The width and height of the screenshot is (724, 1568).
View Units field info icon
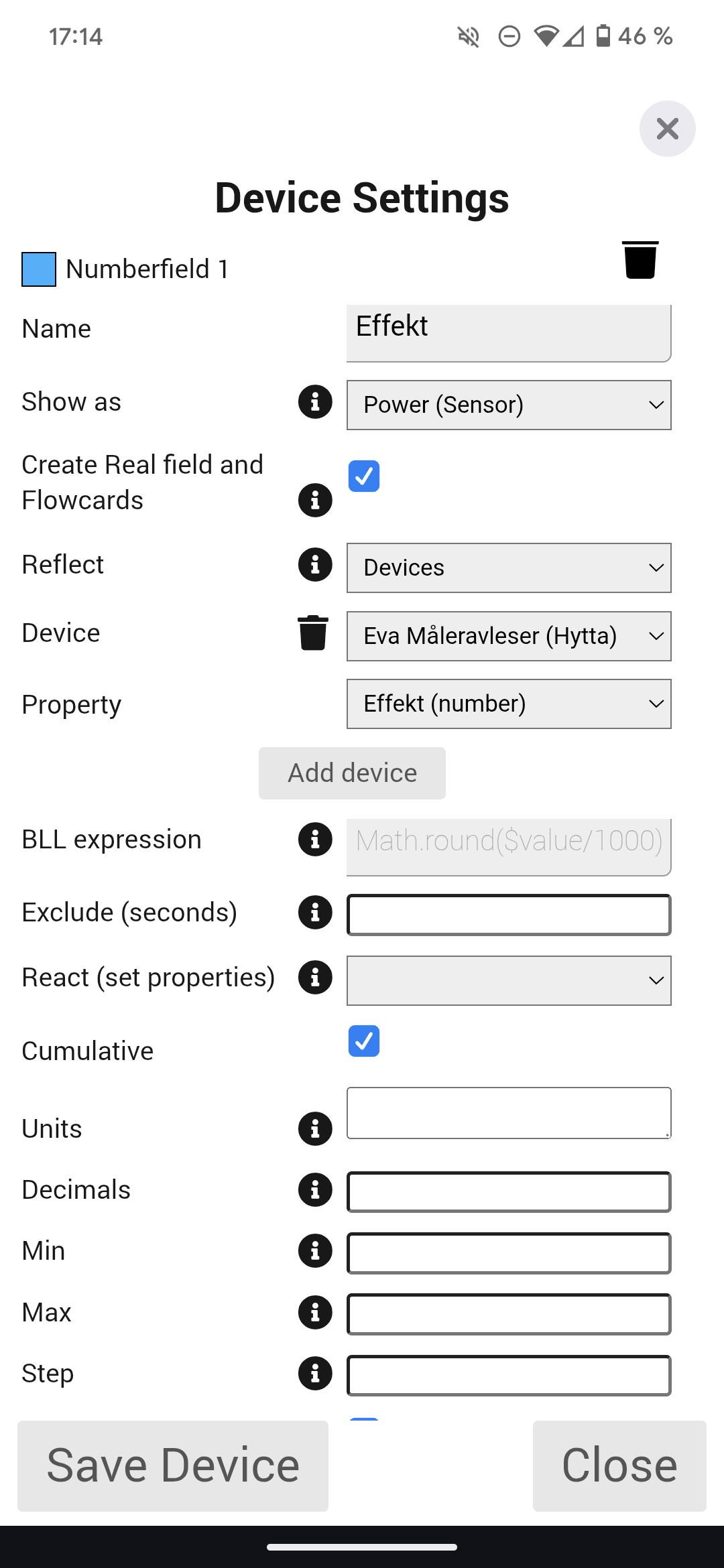point(315,1128)
